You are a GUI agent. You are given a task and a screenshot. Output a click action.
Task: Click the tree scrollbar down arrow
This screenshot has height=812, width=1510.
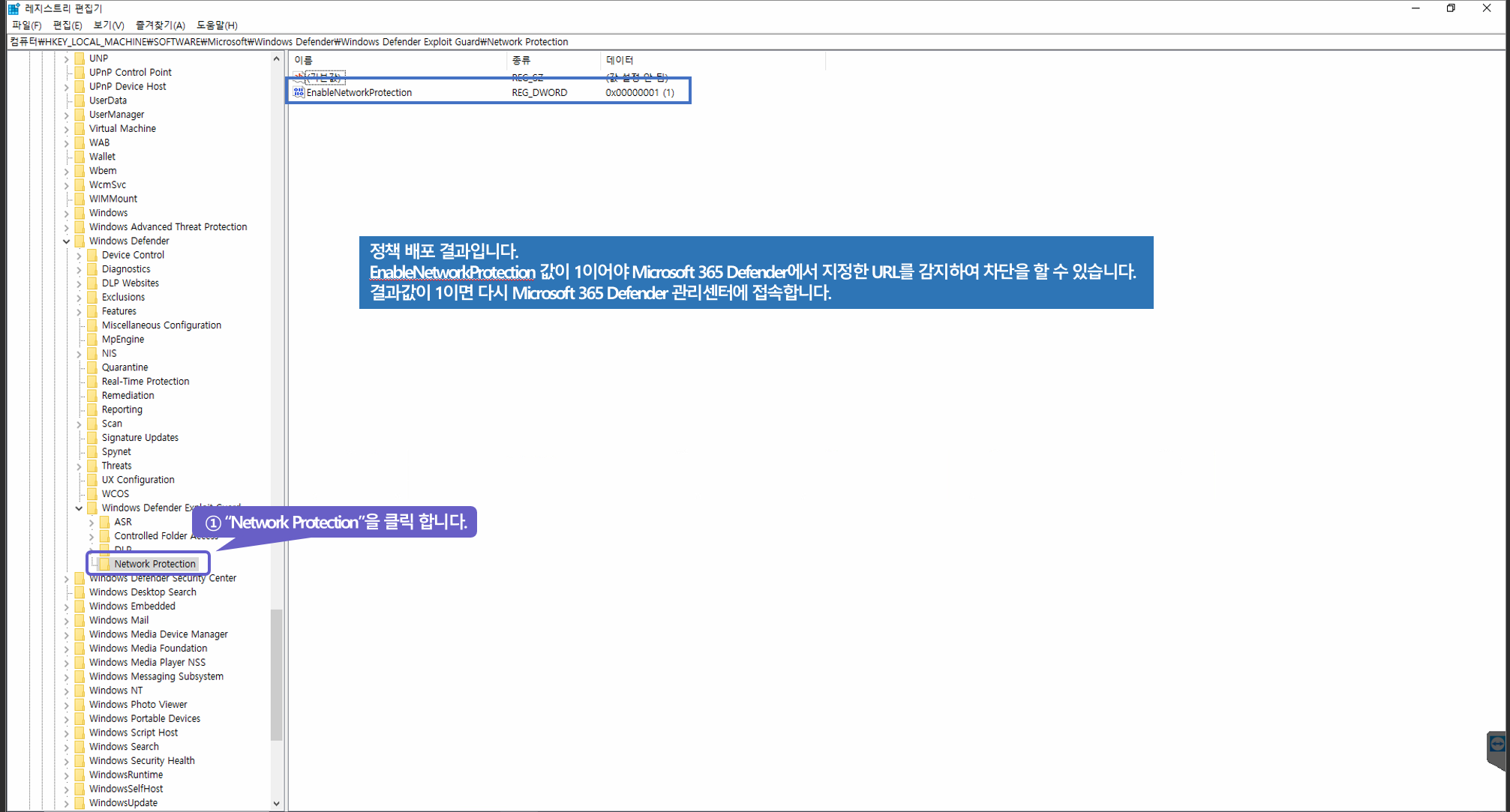[276, 803]
